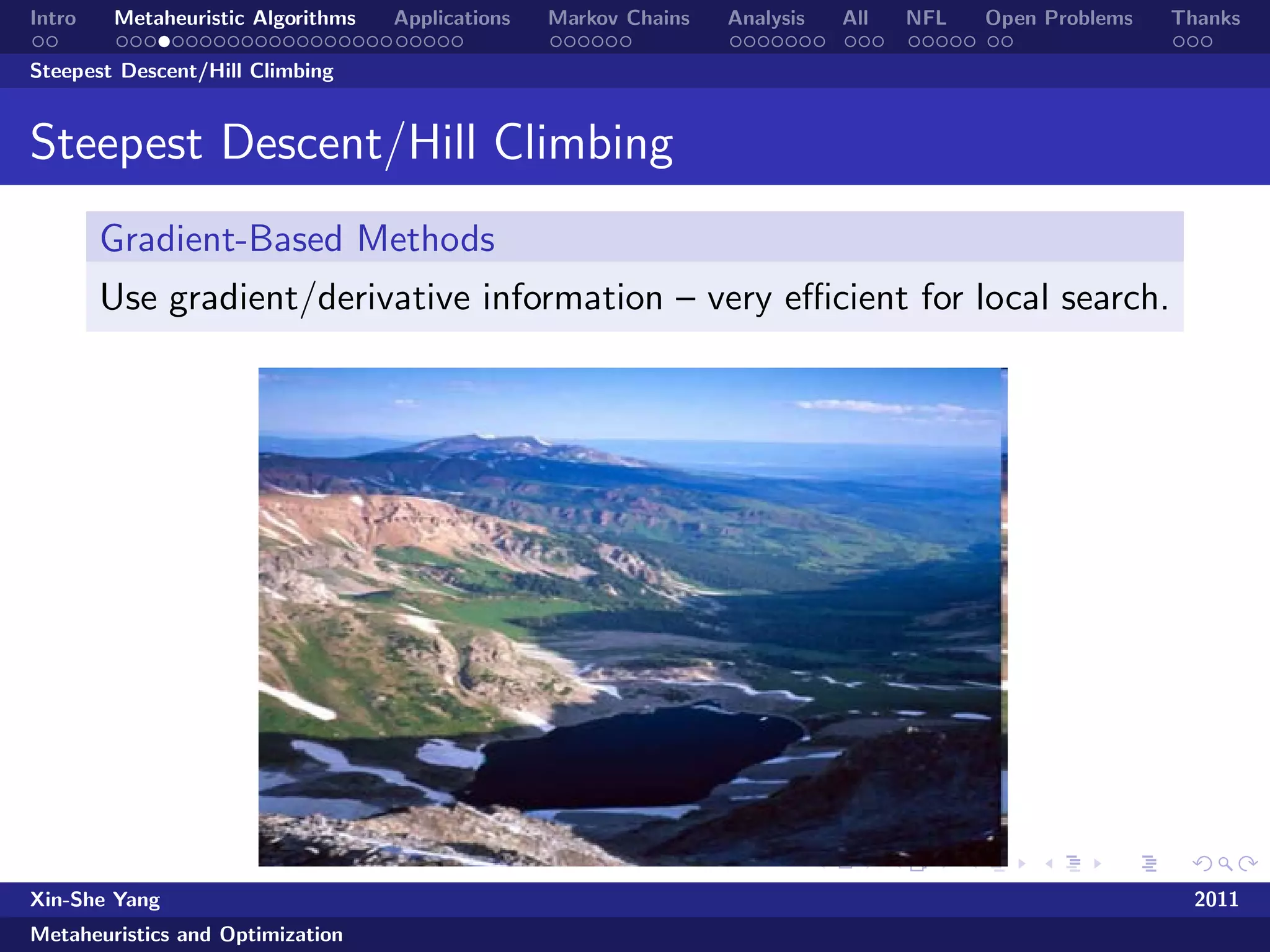Click the go-forward curved arrow icon
Image resolution: width=1270 pixels, height=952 pixels.
[1248, 863]
